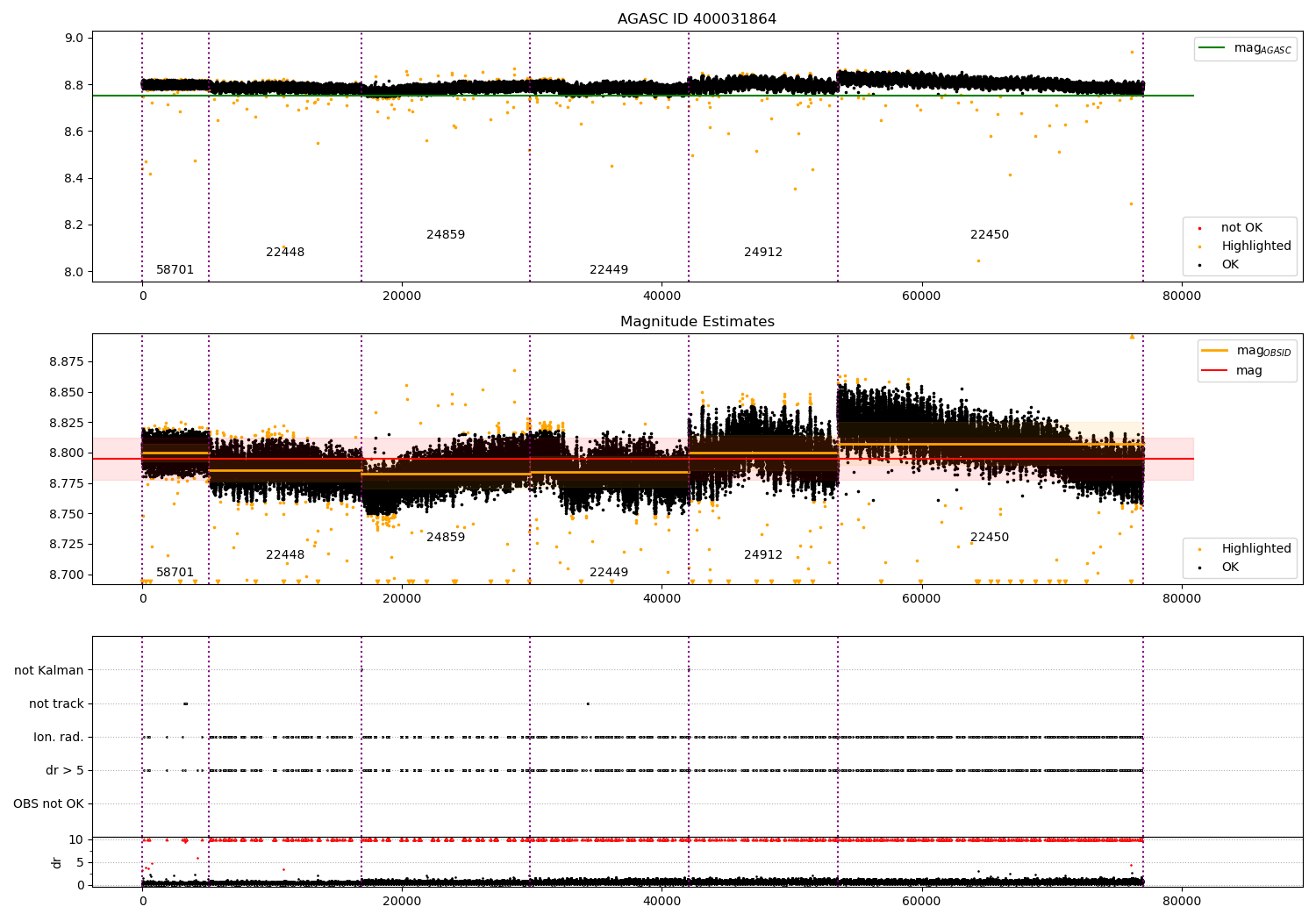Screen dimensions: 1316x921
Task: Click OBSID label 24912 in the AGASC plot
Action: click(x=763, y=252)
